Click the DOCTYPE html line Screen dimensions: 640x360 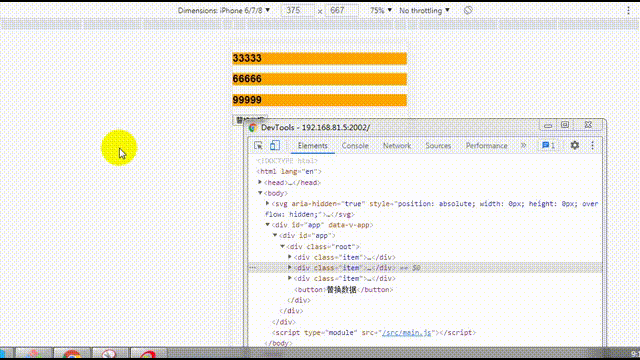pyautogui.click(x=287, y=161)
